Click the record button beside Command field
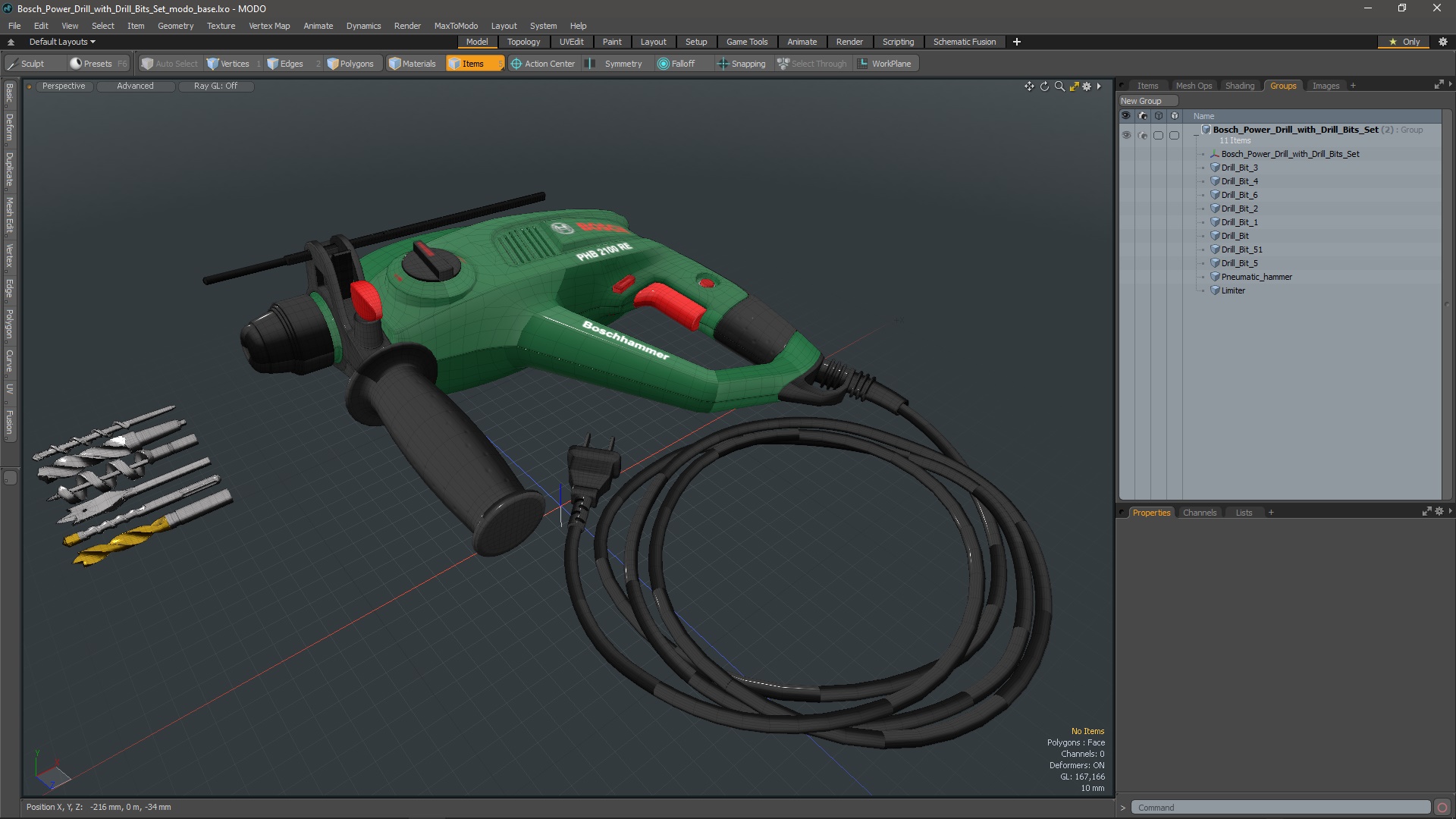This screenshot has height=819, width=1456. pyautogui.click(x=1442, y=808)
